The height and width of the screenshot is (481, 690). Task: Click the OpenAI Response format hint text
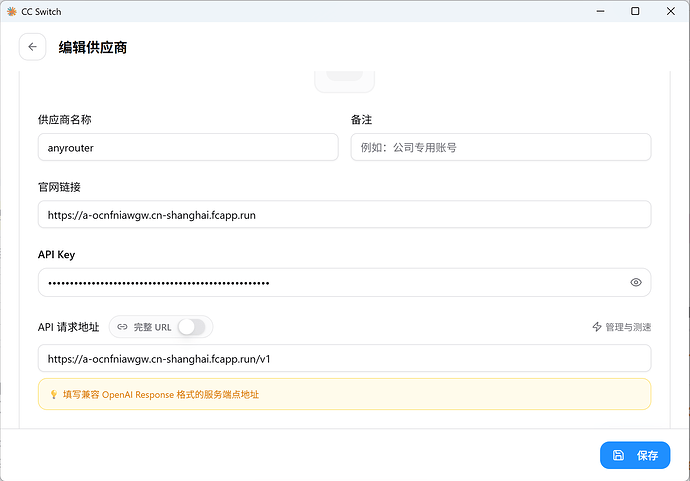(161, 395)
